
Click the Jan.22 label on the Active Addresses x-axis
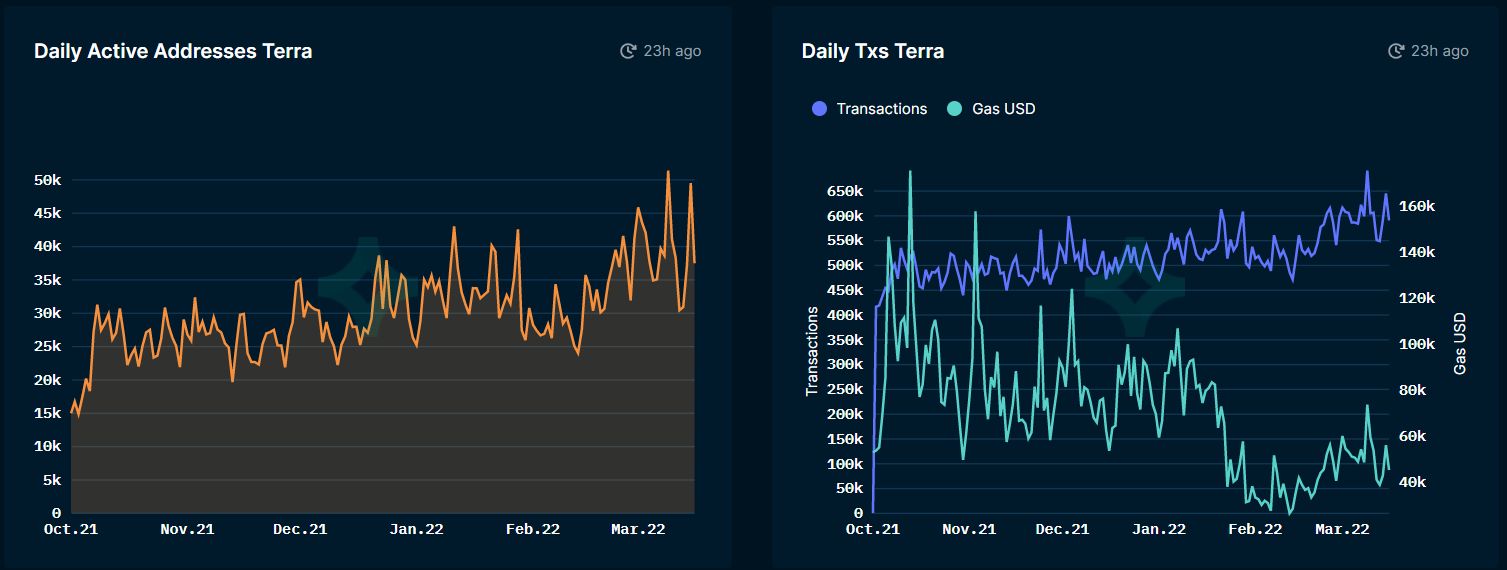(416, 530)
